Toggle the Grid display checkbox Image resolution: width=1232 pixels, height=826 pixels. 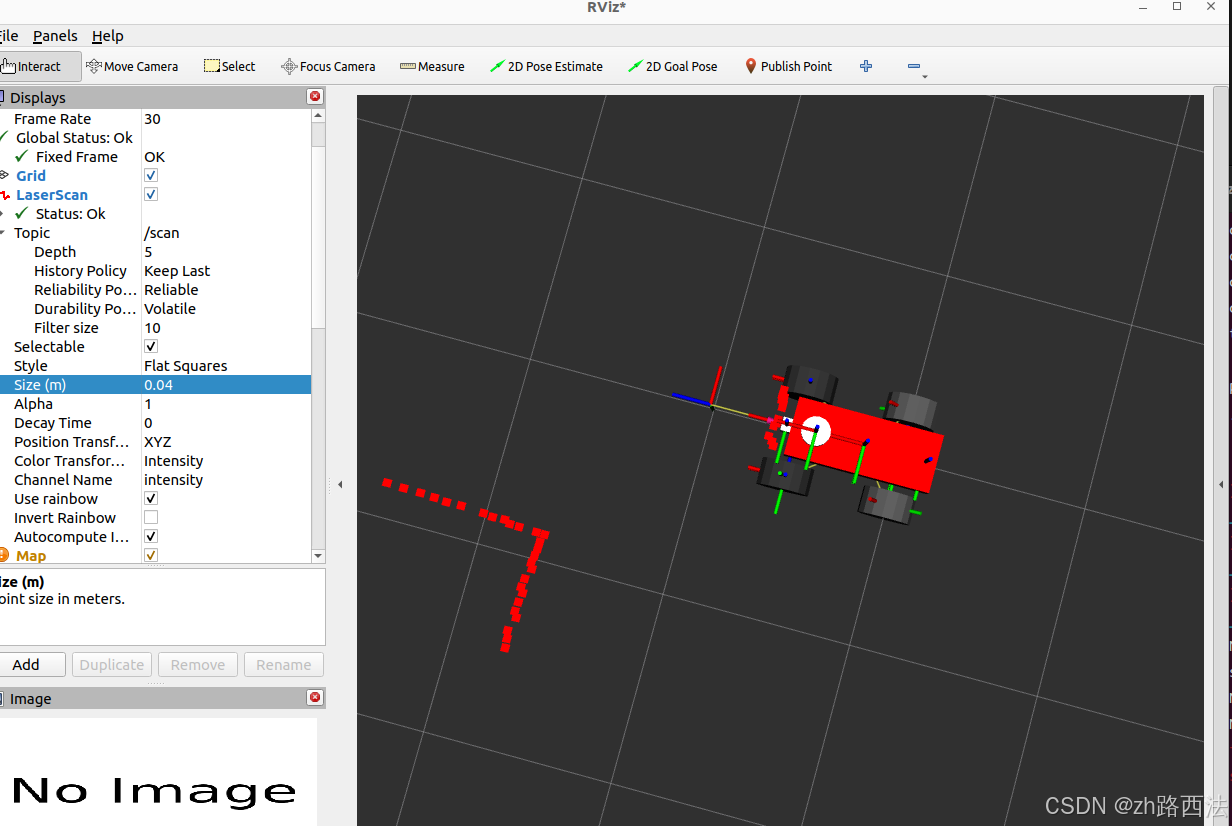(151, 176)
